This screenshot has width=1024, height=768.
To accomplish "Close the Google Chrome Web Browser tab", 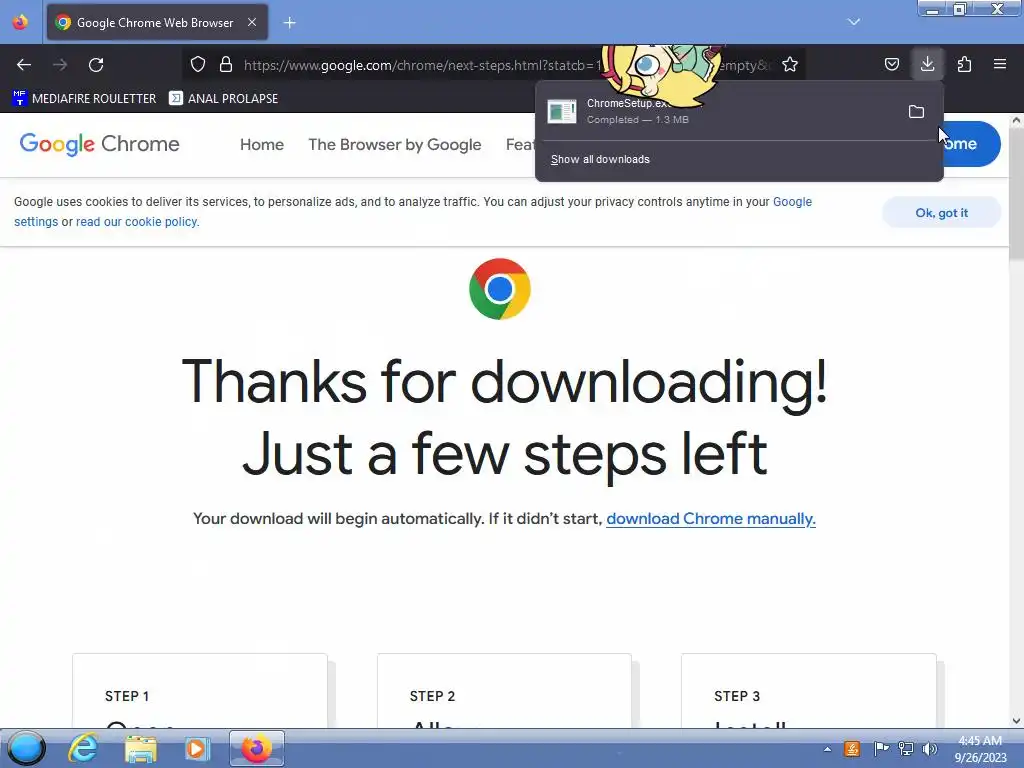I will click(x=252, y=22).
